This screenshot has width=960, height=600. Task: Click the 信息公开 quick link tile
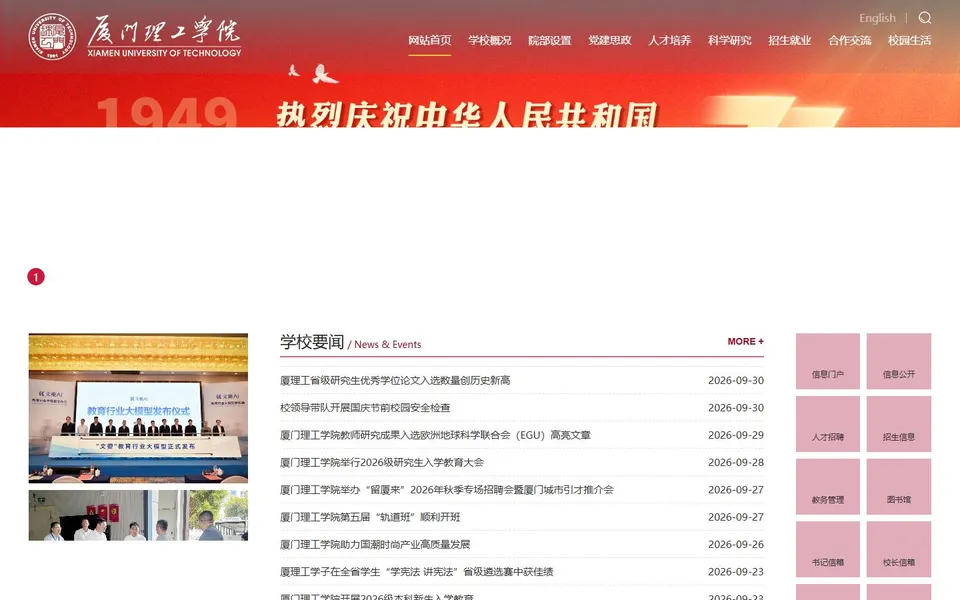coord(899,361)
